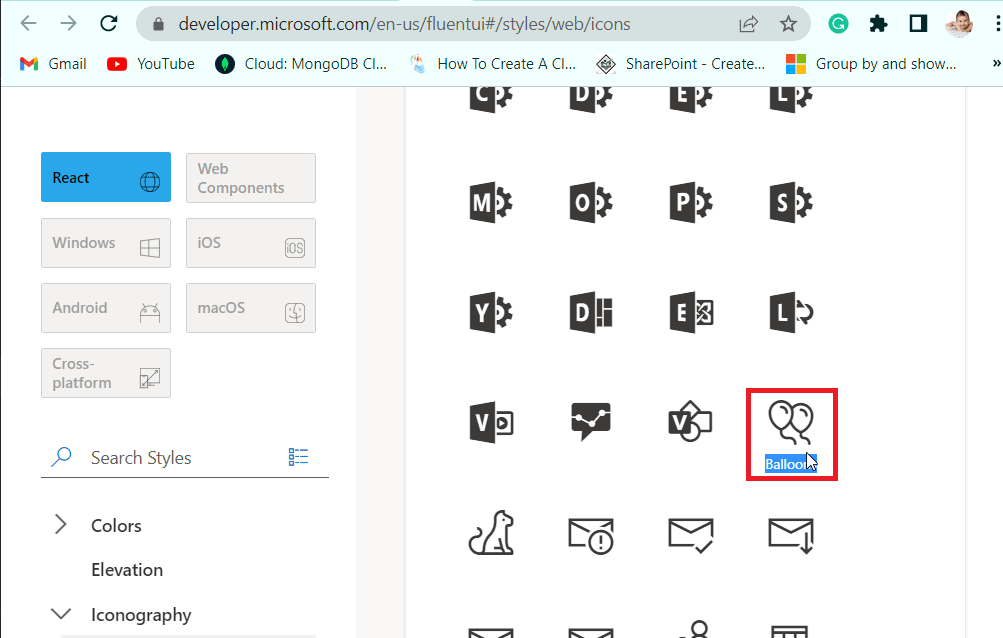
Task: Click the browser back arrow
Action: tap(28, 24)
